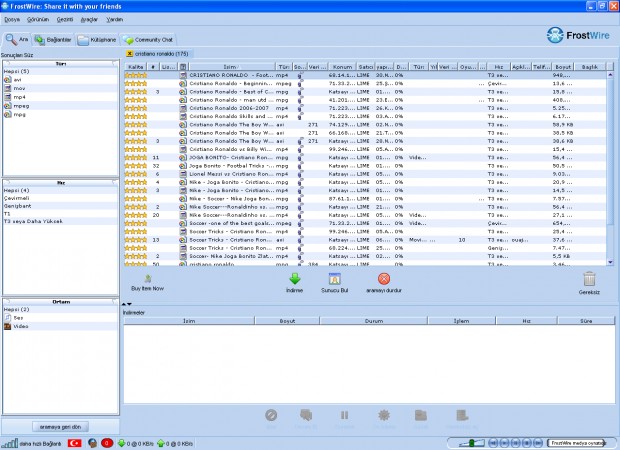Click the upload speed arrow in status bar
The image size is (620, 450).
161,443
